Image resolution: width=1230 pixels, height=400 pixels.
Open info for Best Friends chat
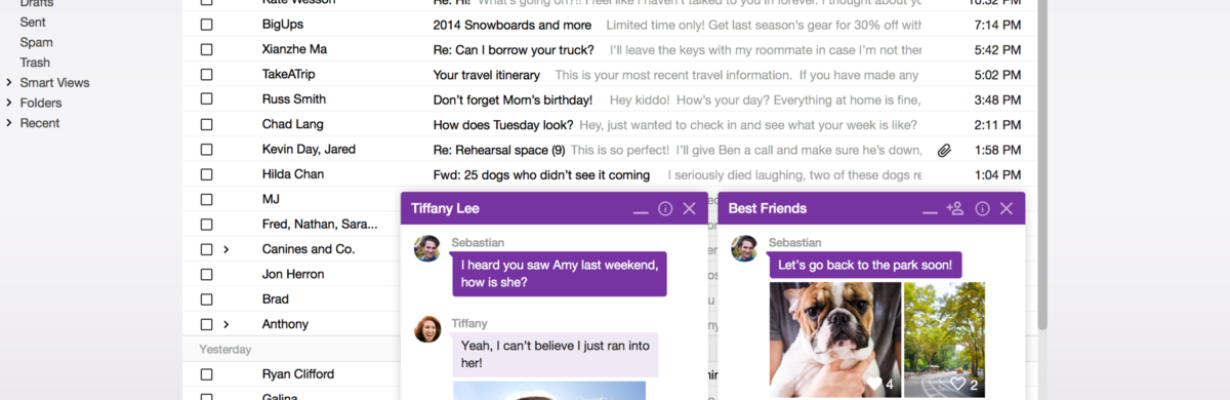(982, 209)
